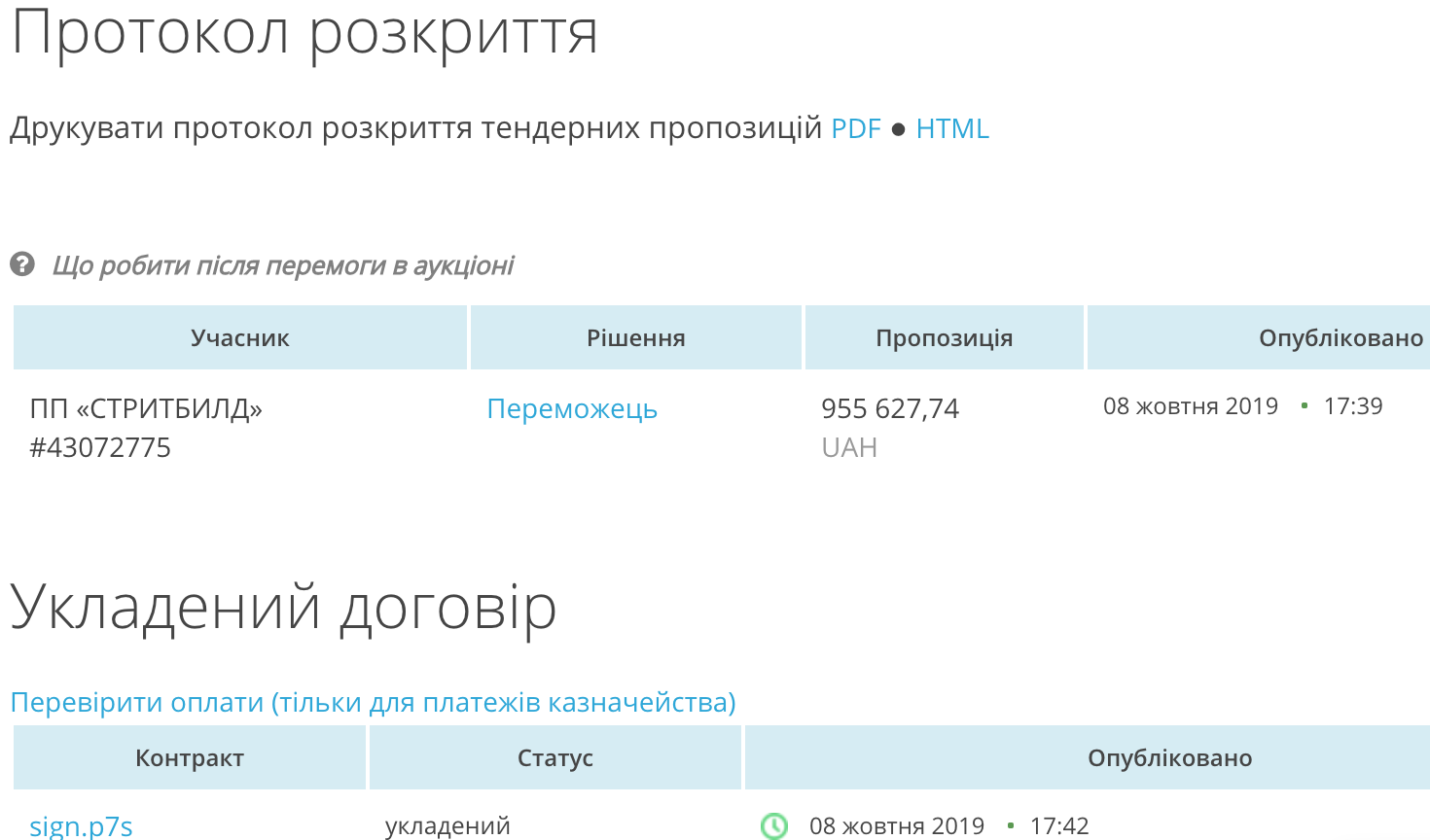Click the question mark help icon
The height and width of the screenshot is (840, 1430).
click(22, 264)
